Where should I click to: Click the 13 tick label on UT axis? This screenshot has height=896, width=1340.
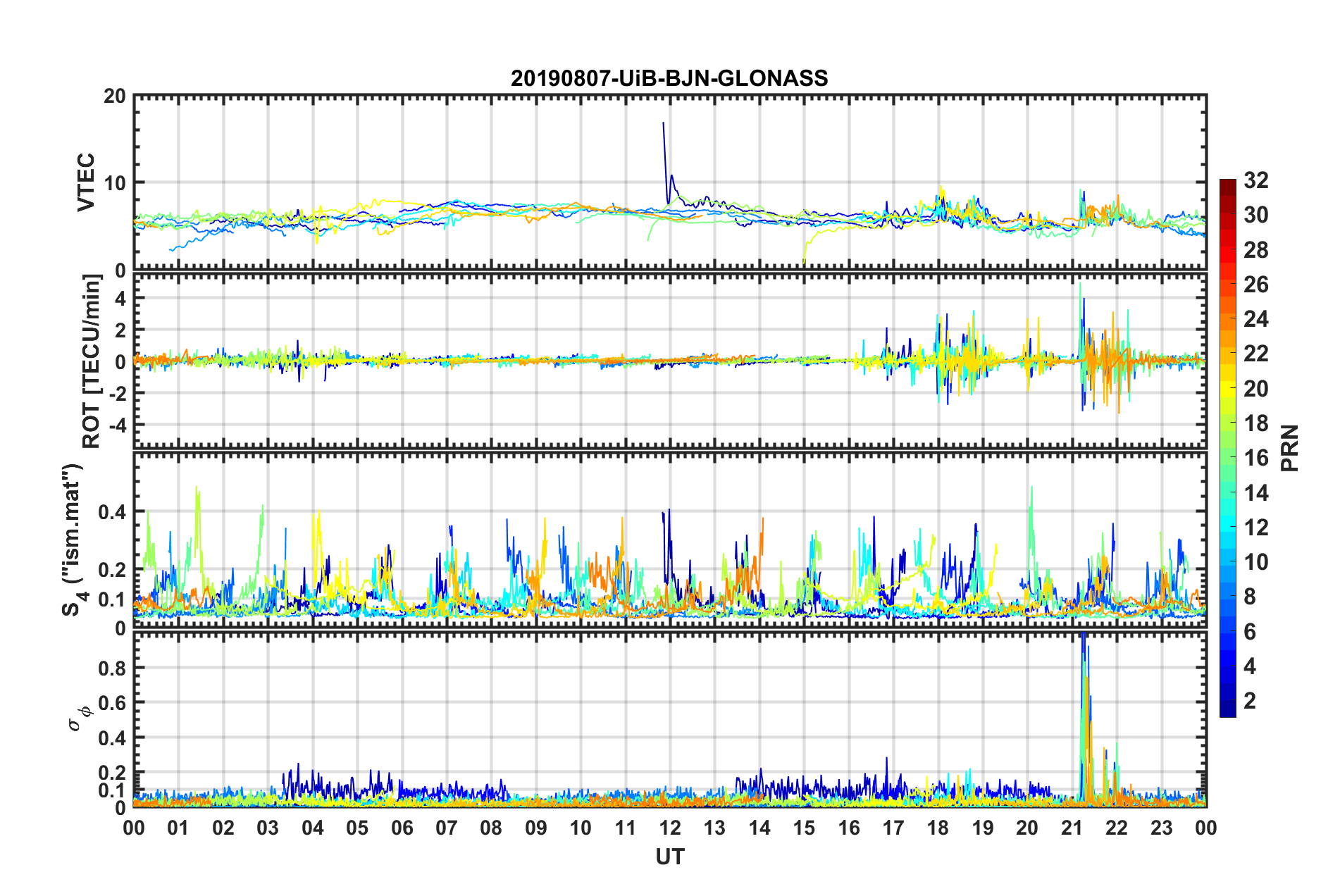[x=715, y=828]
